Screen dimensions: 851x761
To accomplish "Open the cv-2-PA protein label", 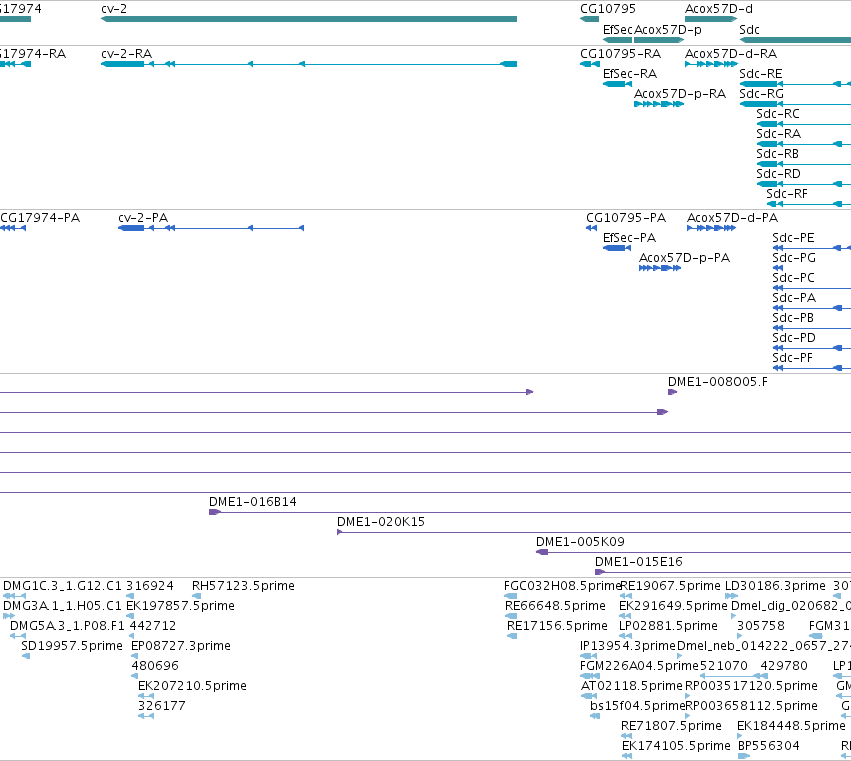I will pyautogui.click(x=143, y=218).
